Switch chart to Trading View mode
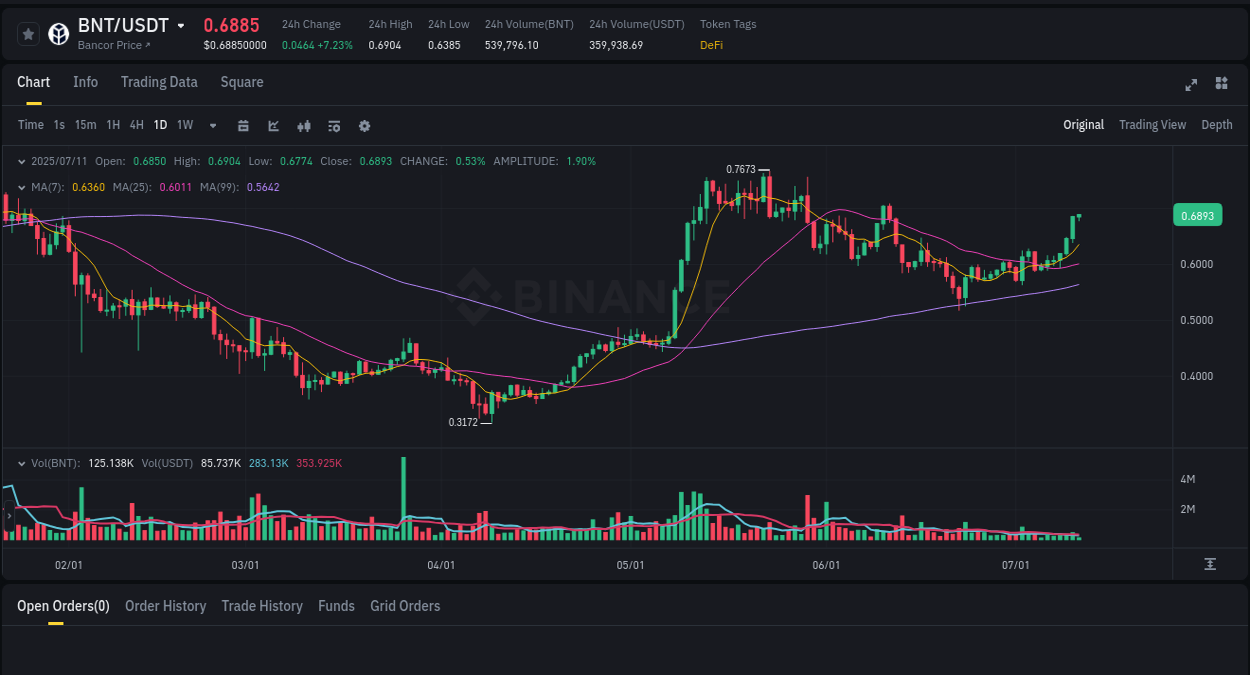 coord(1152,125)
